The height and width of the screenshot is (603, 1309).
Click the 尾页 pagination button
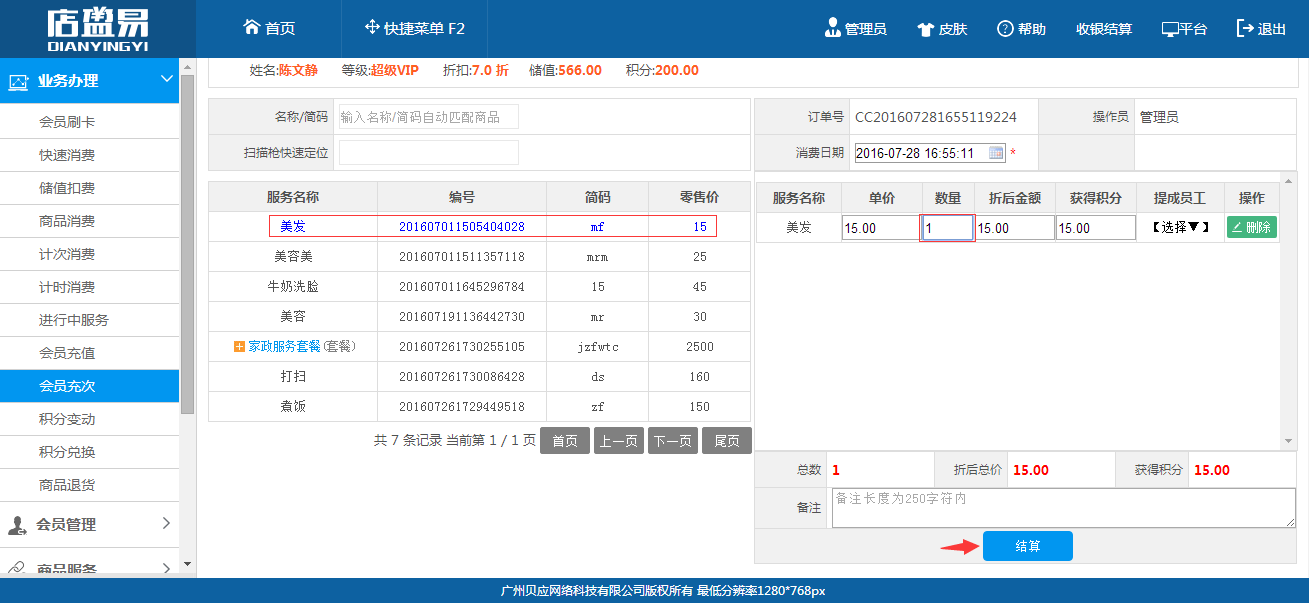pyautogui.click(x=727, y=441)
